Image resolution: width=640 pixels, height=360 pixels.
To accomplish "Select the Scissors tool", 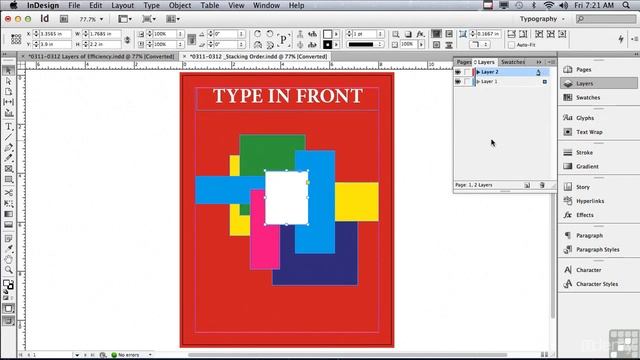I will [x=8, y=193].
